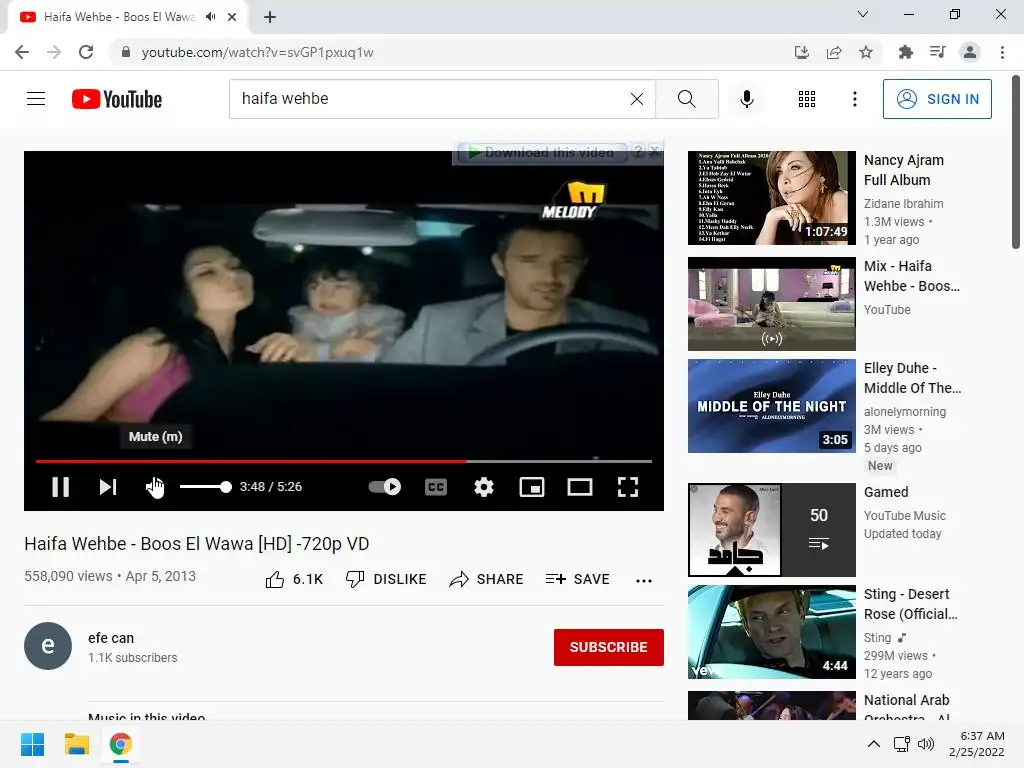Viewport: 1024px width, 768px height.
Task: Open File Explorer from the taskbar
Action: point(76,744)
